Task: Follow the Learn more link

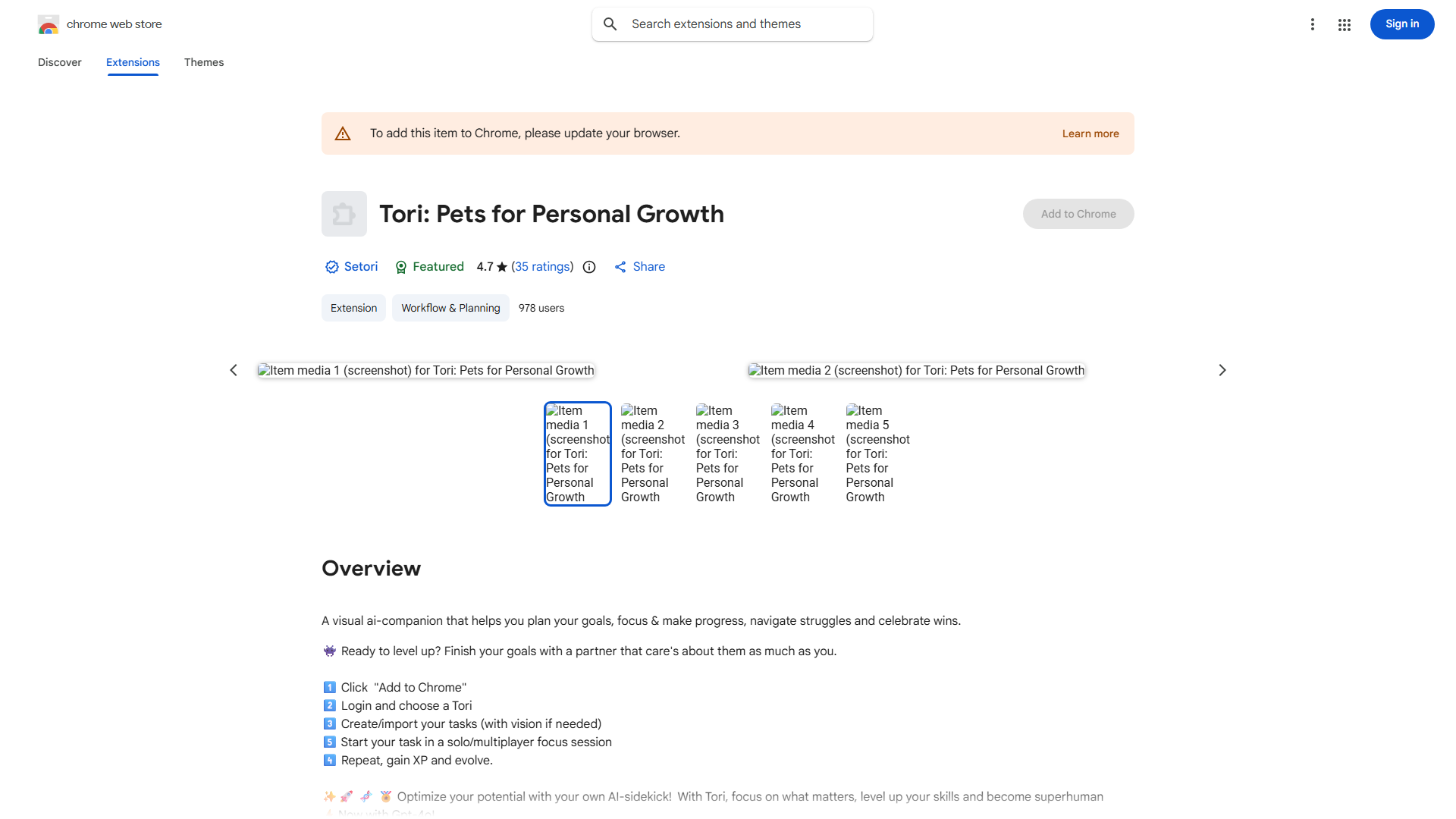Action: 1090,133
